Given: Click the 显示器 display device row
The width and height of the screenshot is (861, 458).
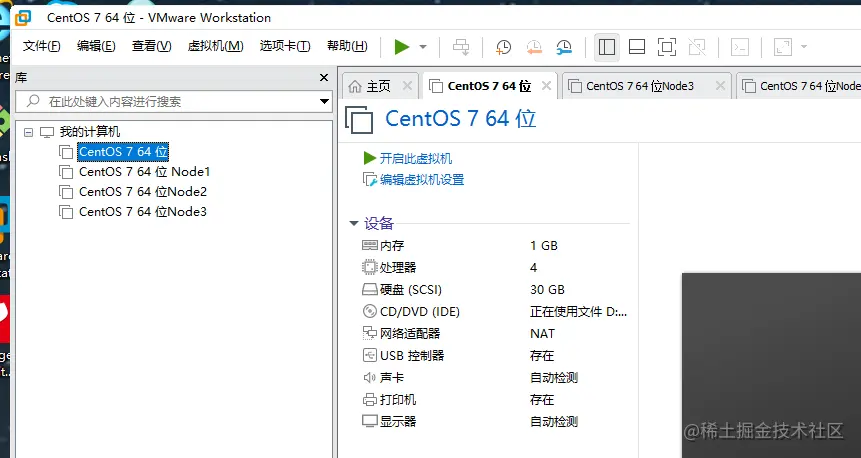Looking at the screenshot, I should tap(494, 421).
